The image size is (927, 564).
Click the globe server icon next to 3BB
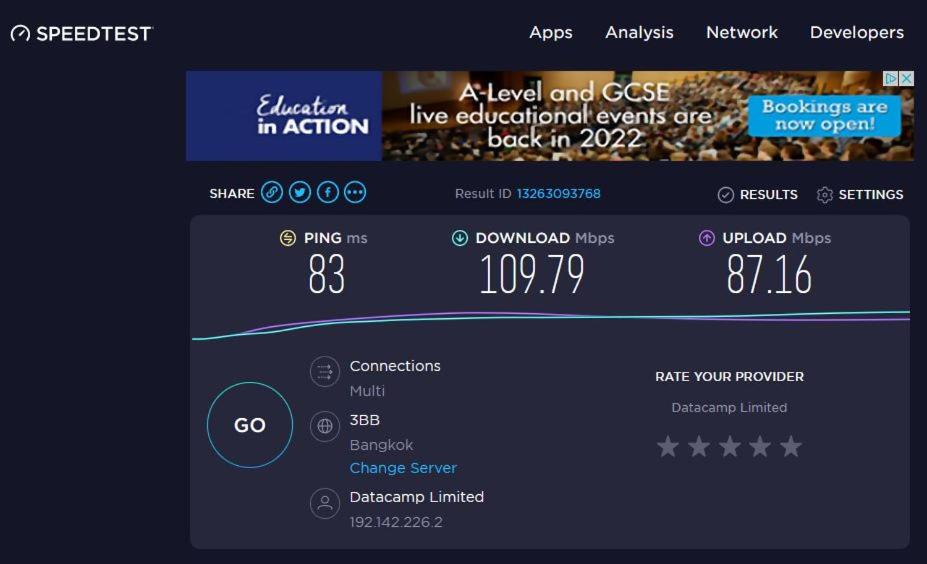325,426
